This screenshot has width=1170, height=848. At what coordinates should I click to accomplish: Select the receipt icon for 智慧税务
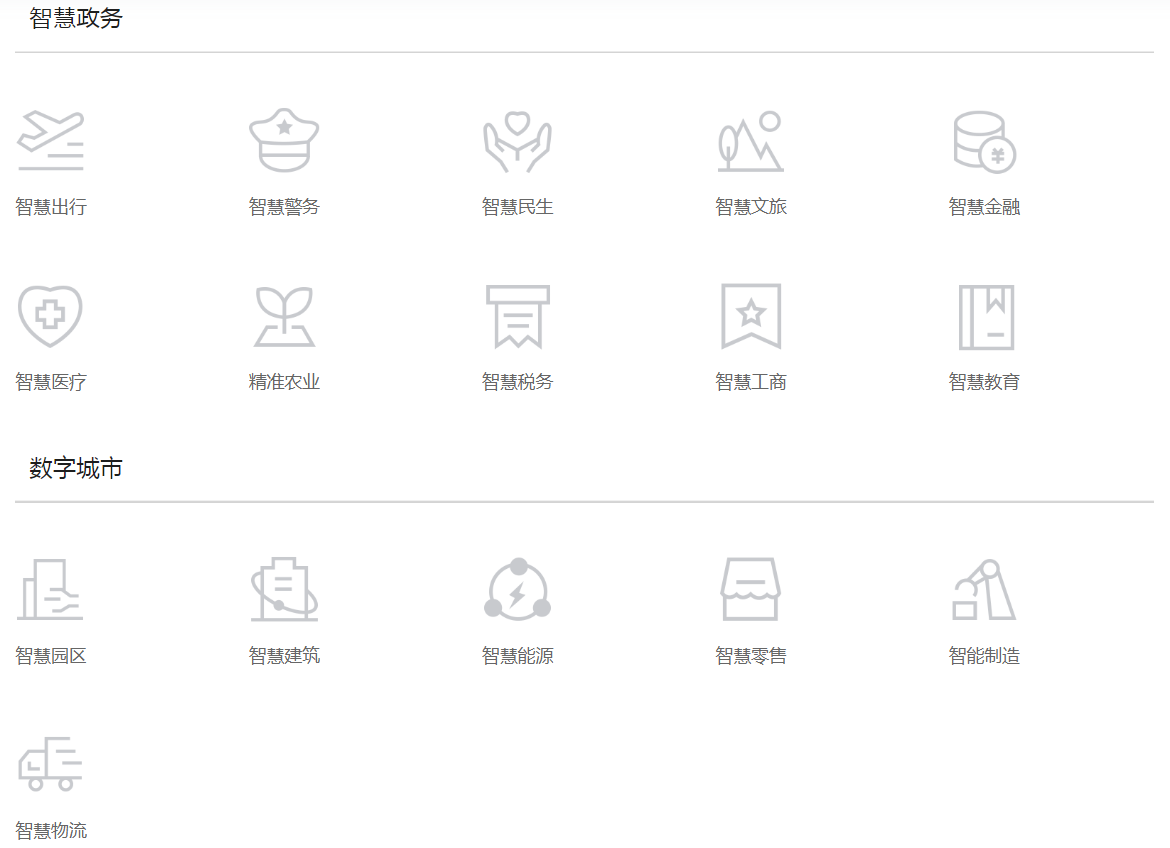tap(517, 316)
